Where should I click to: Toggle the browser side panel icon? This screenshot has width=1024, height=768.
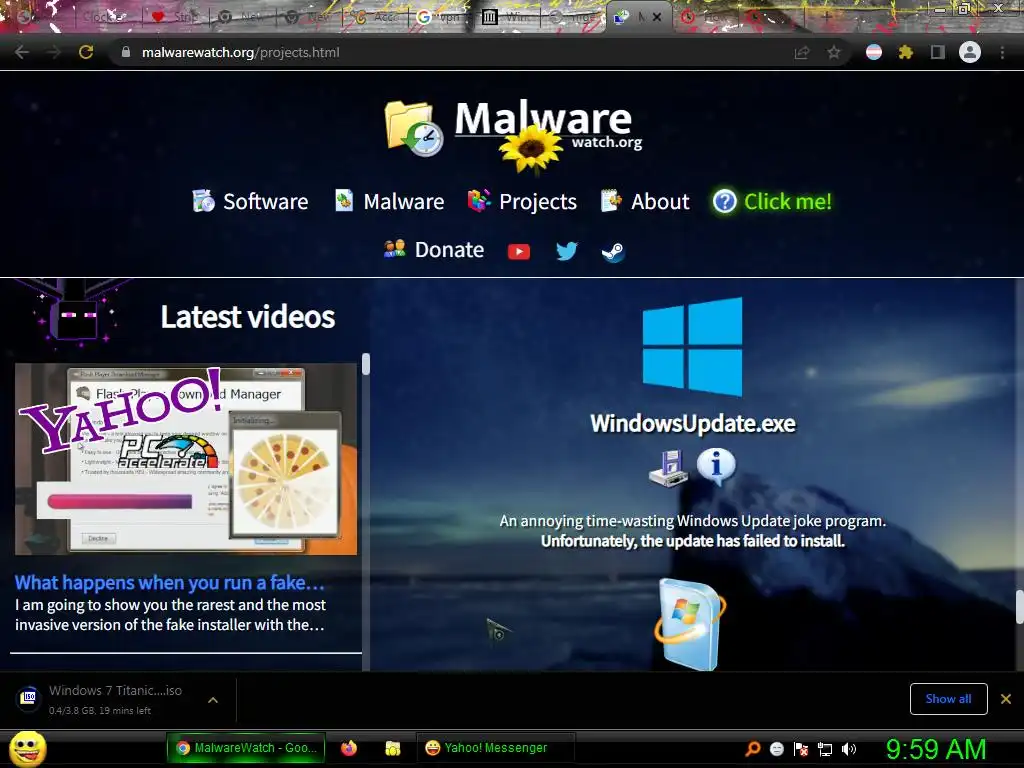click(937, 52)
